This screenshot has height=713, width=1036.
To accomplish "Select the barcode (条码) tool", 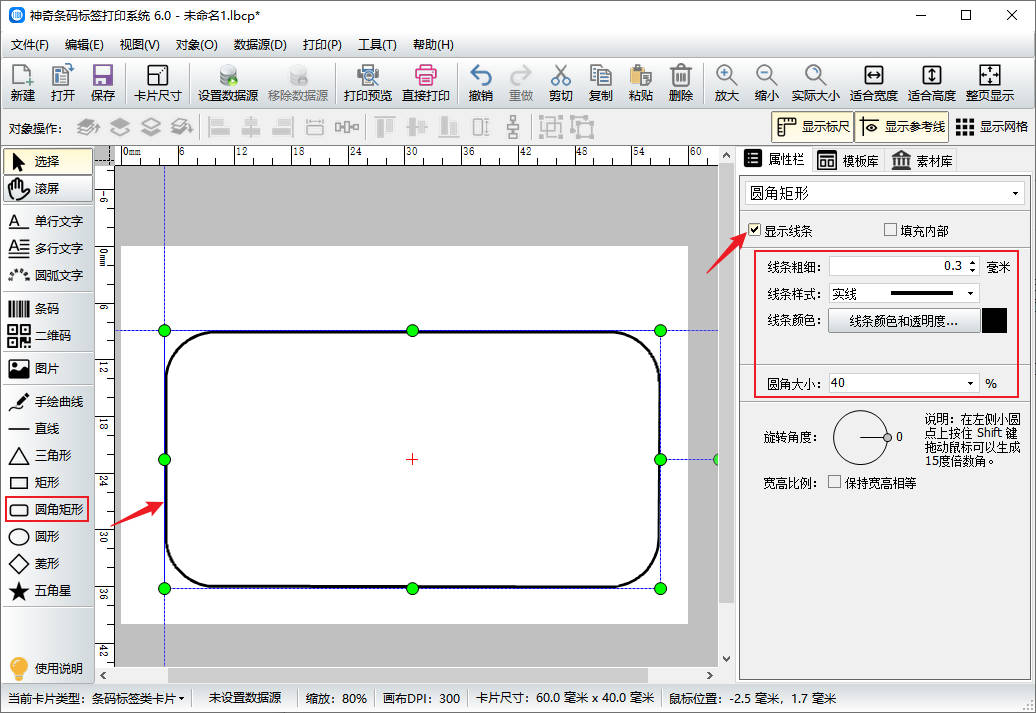I will coord(47,309).
